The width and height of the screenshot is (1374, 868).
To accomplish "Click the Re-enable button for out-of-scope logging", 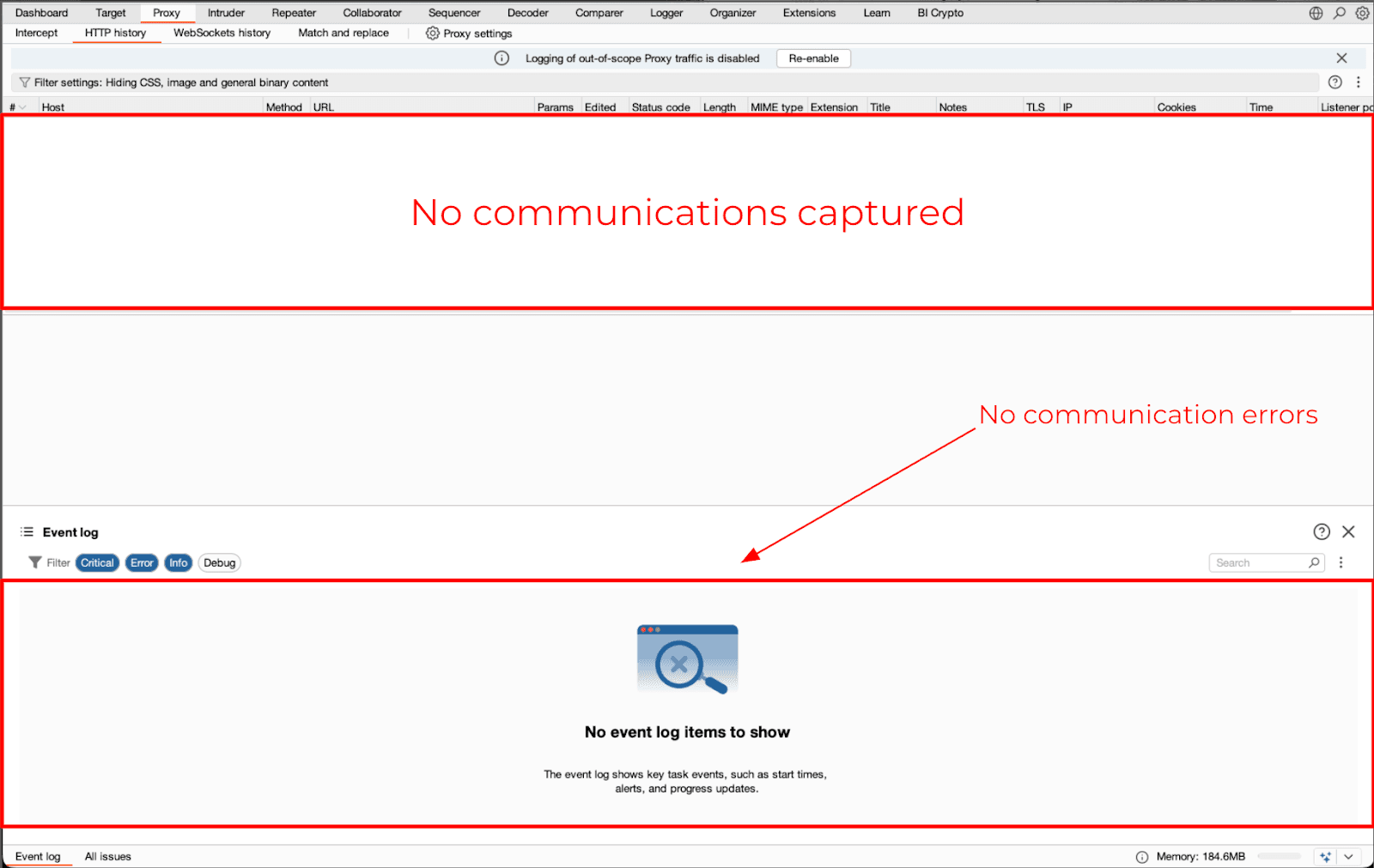I will tap(812, 58).
